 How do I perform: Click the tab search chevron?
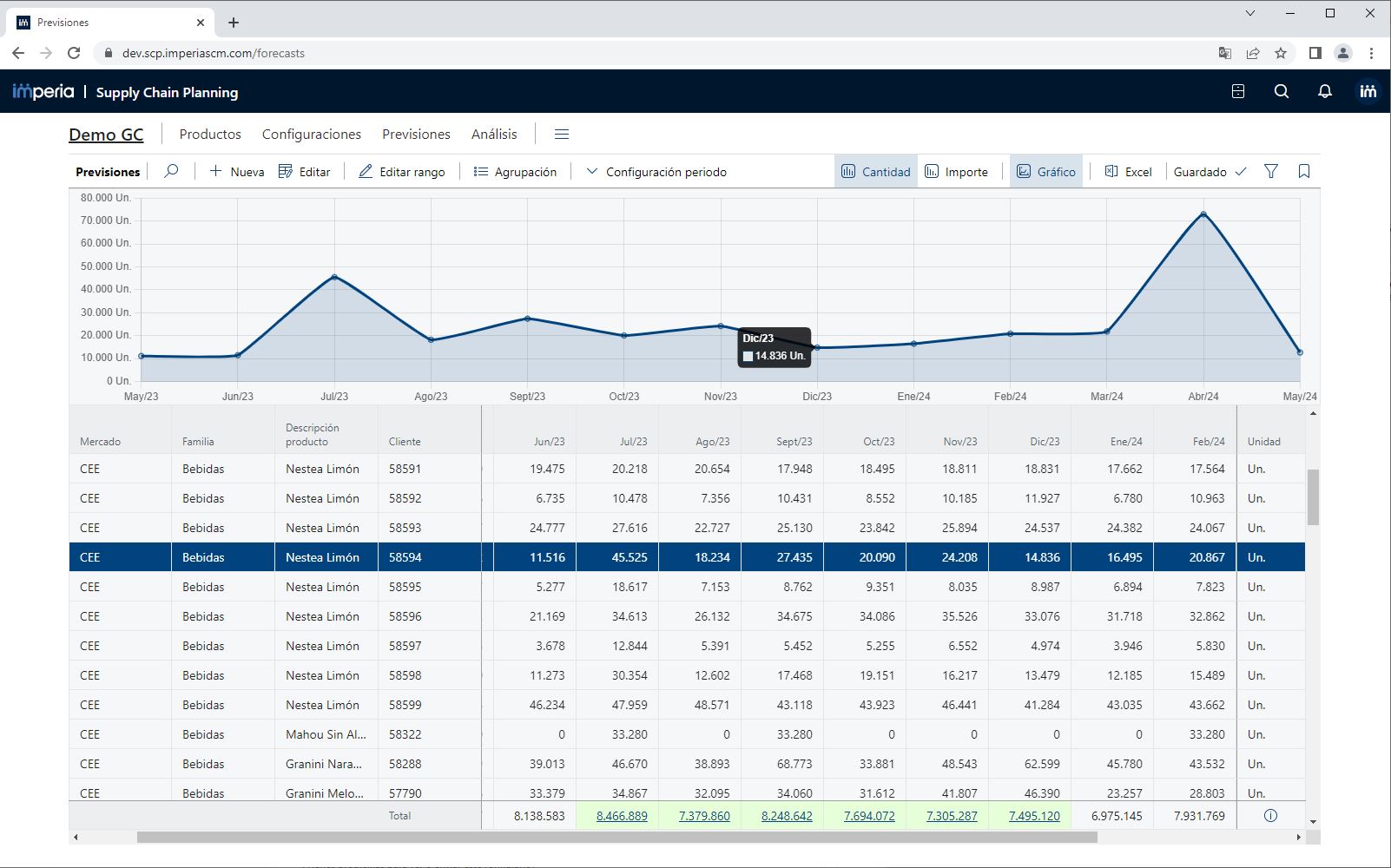1250,13
